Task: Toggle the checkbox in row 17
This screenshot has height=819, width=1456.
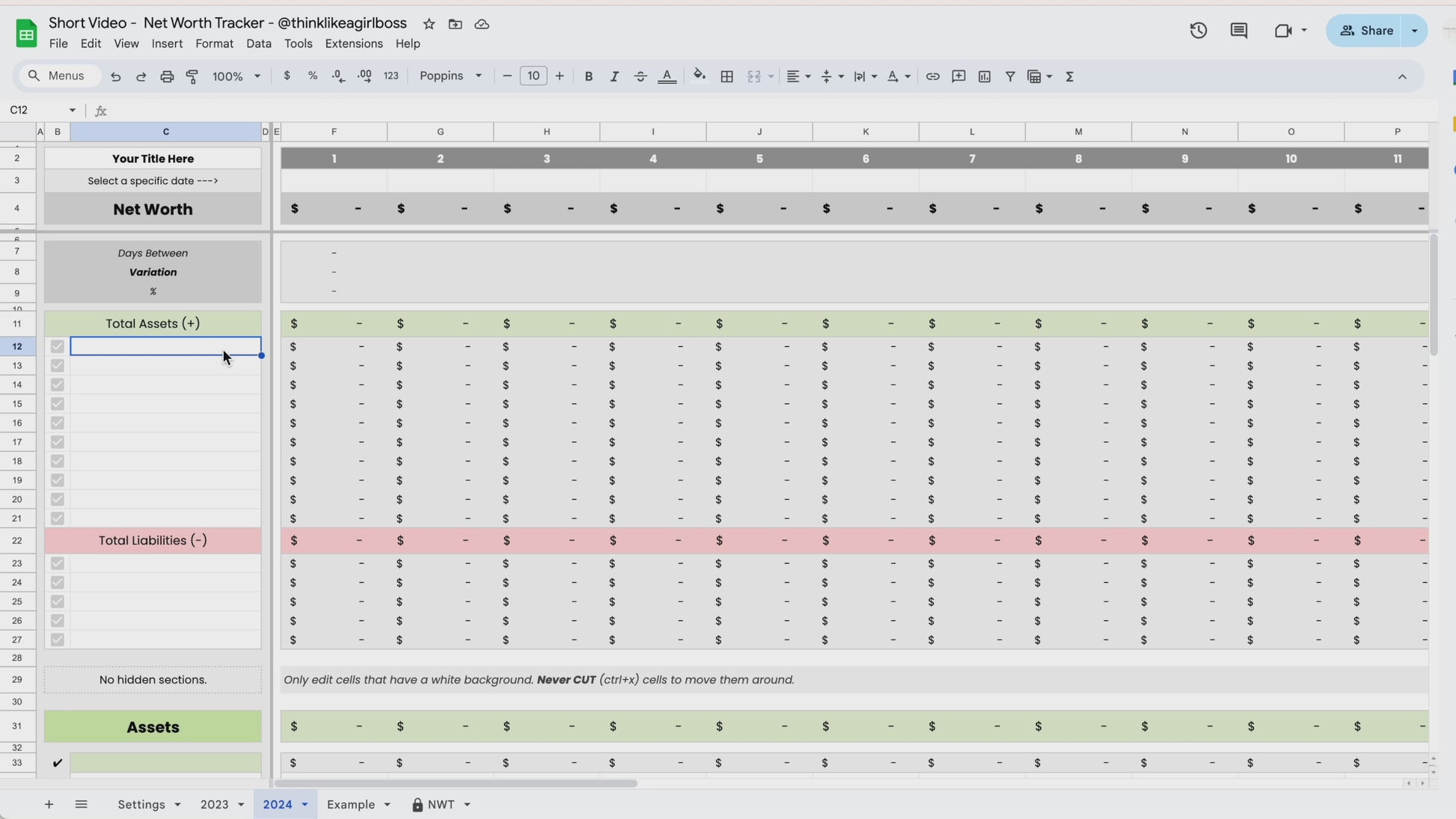Action: (58, 442)
